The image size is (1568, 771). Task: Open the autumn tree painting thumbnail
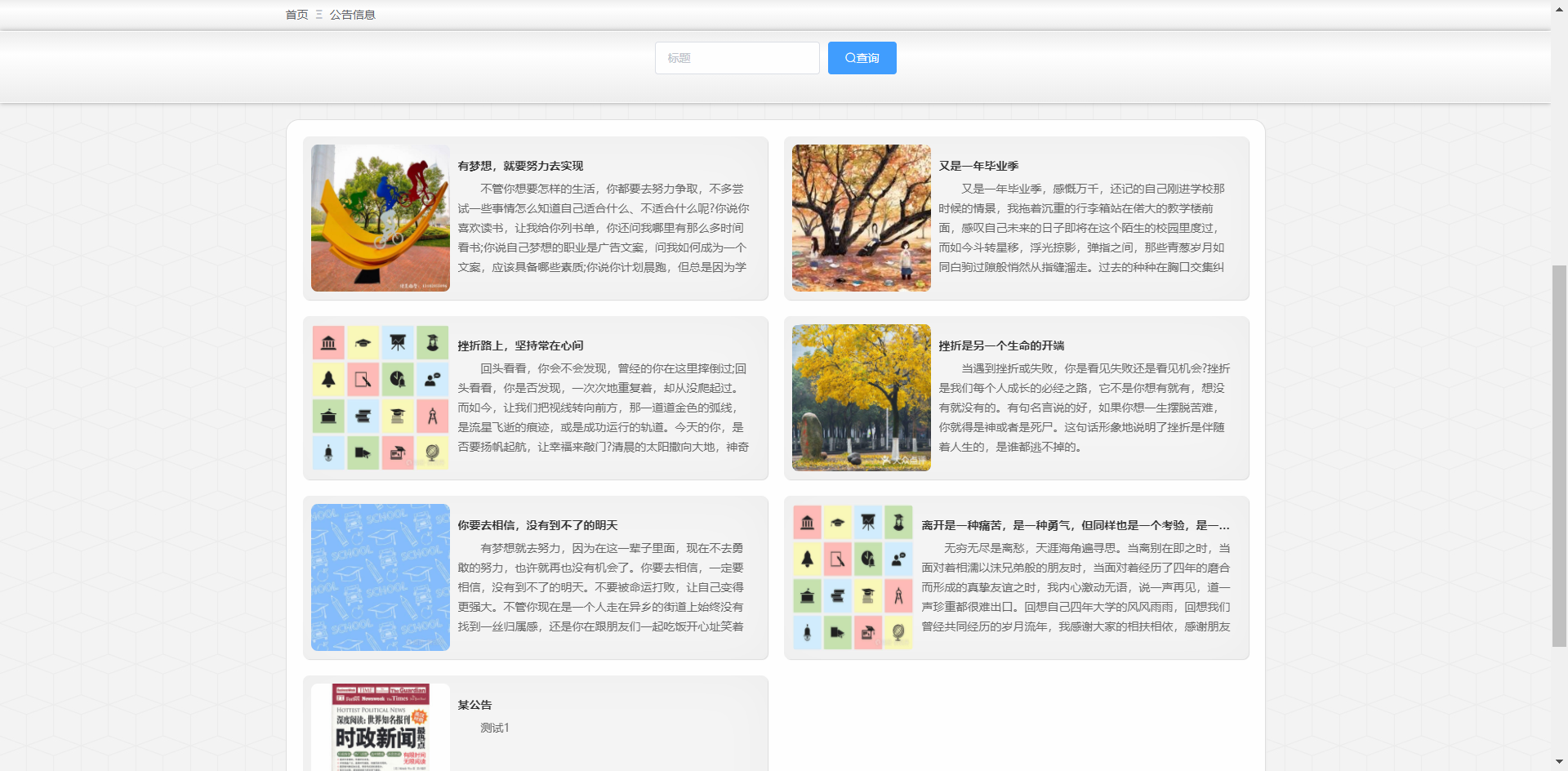862,218
